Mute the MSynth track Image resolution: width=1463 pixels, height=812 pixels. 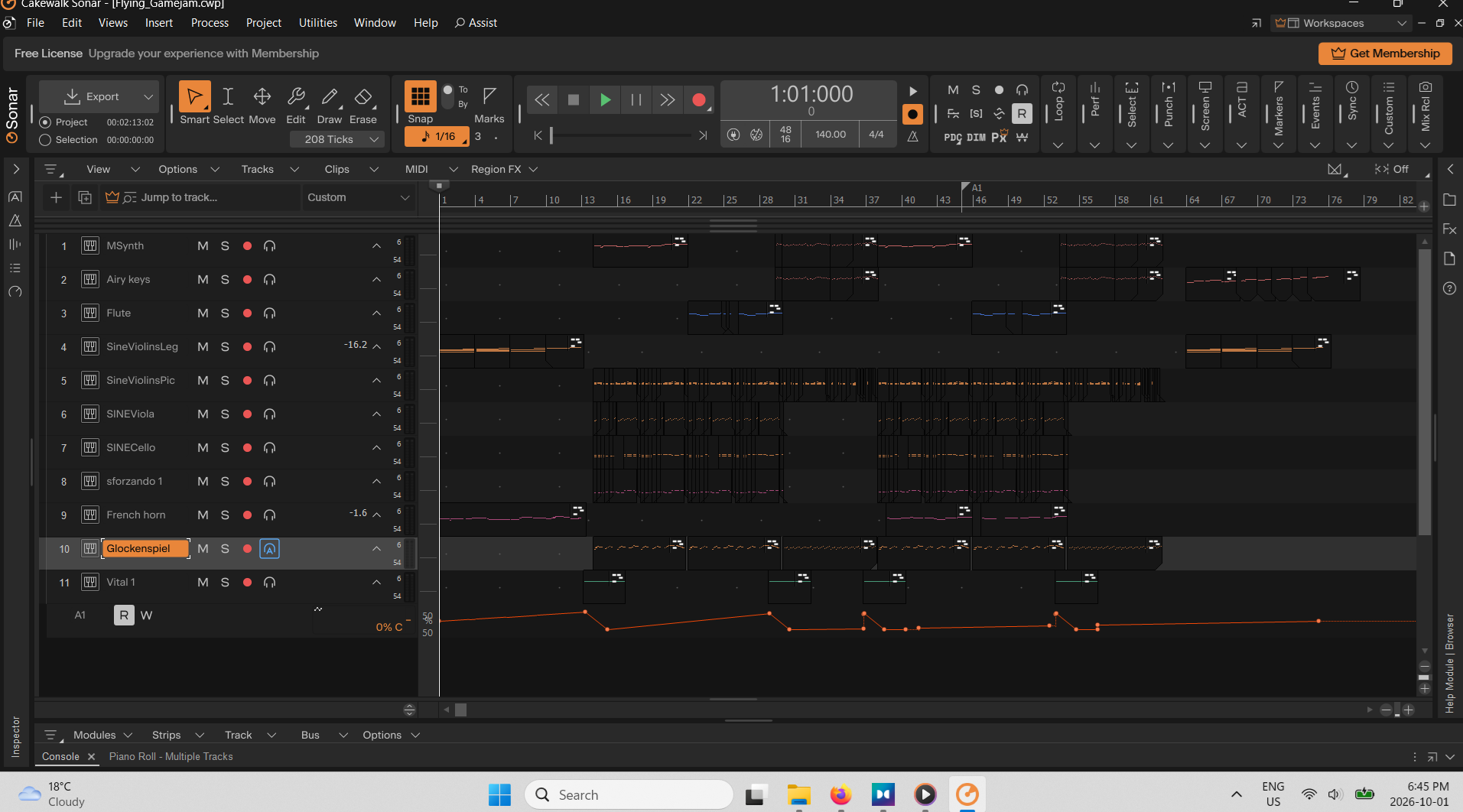(203, 245)
